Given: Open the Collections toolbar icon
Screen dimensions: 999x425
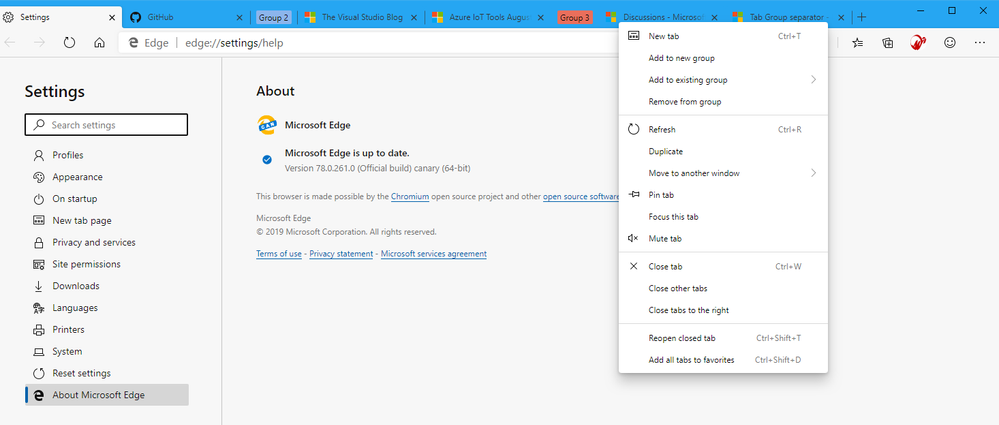Looking at the screenshot, I should tap(888, 43).
